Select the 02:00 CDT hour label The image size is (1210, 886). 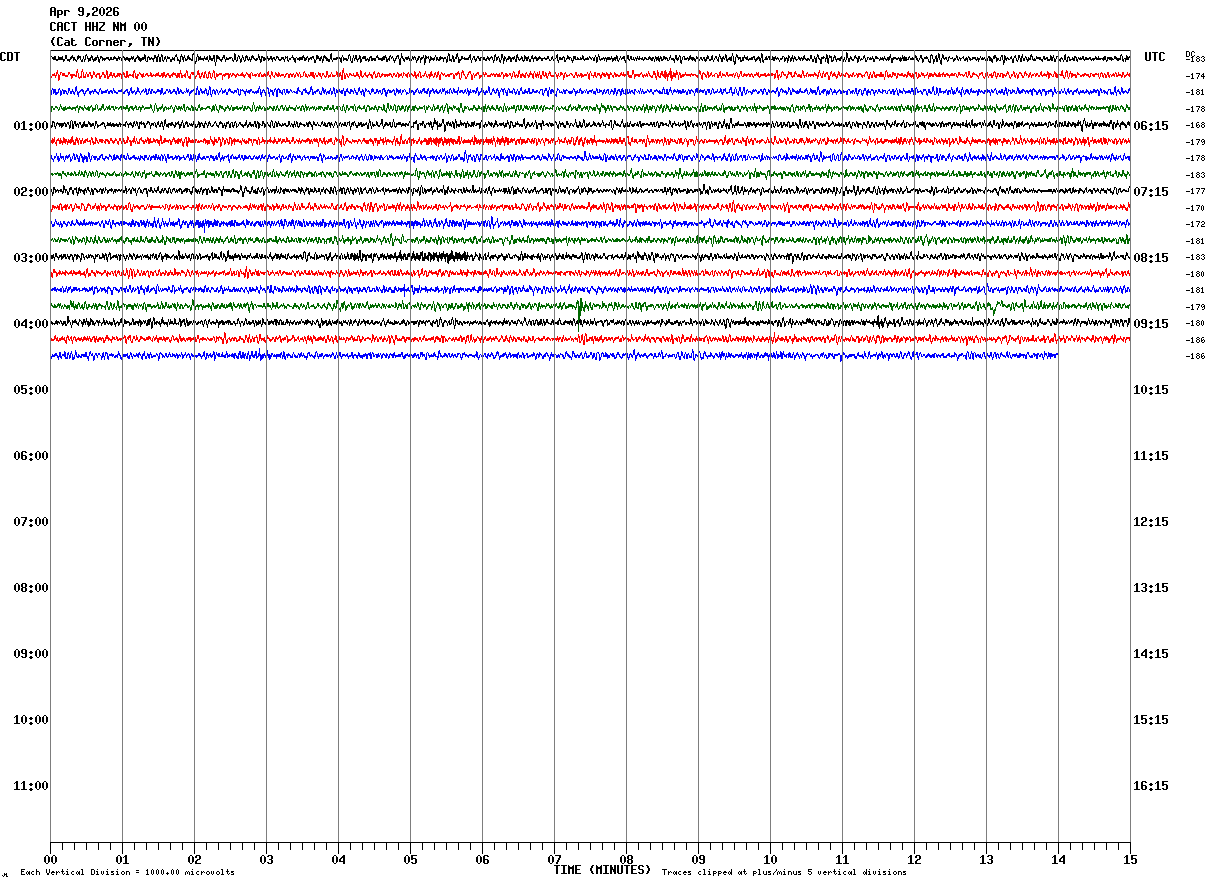point(31,192)
